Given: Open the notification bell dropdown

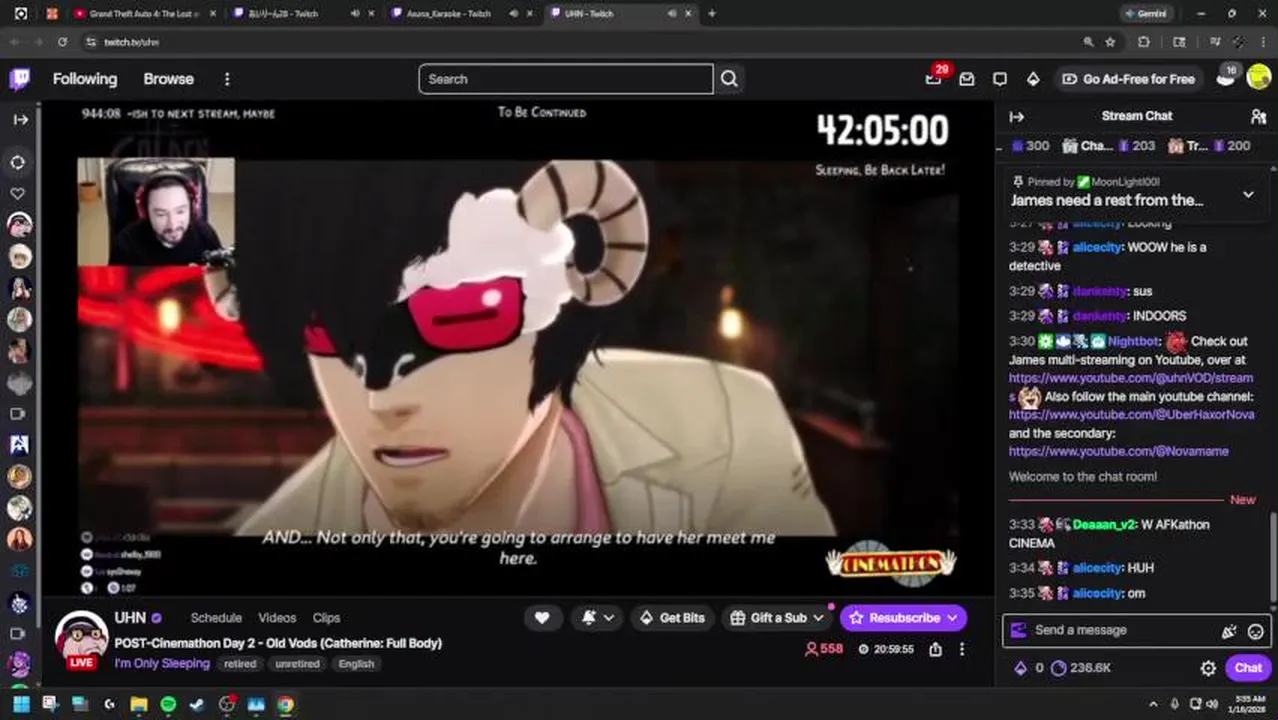Looking at the screenshot, I should click(x=598, y=618).
